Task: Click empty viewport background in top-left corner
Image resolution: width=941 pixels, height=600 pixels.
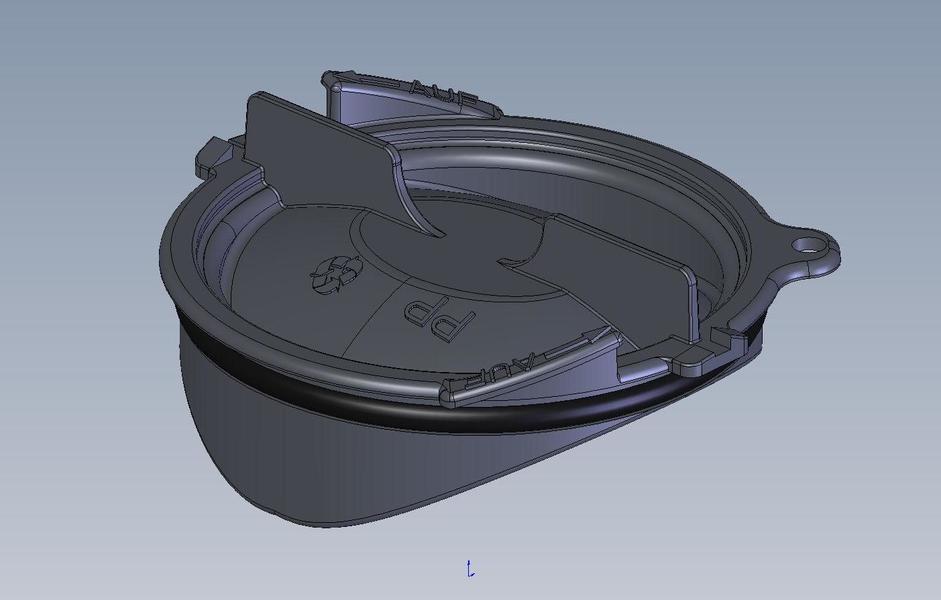Action: [x=60, y=50]
